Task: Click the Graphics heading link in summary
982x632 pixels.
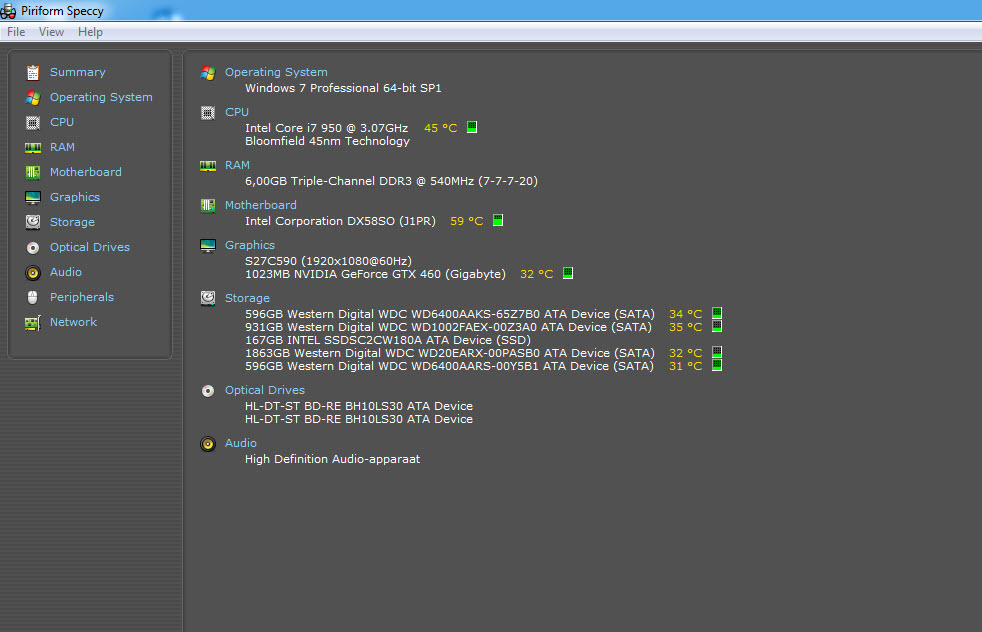Action: [250, 246]
